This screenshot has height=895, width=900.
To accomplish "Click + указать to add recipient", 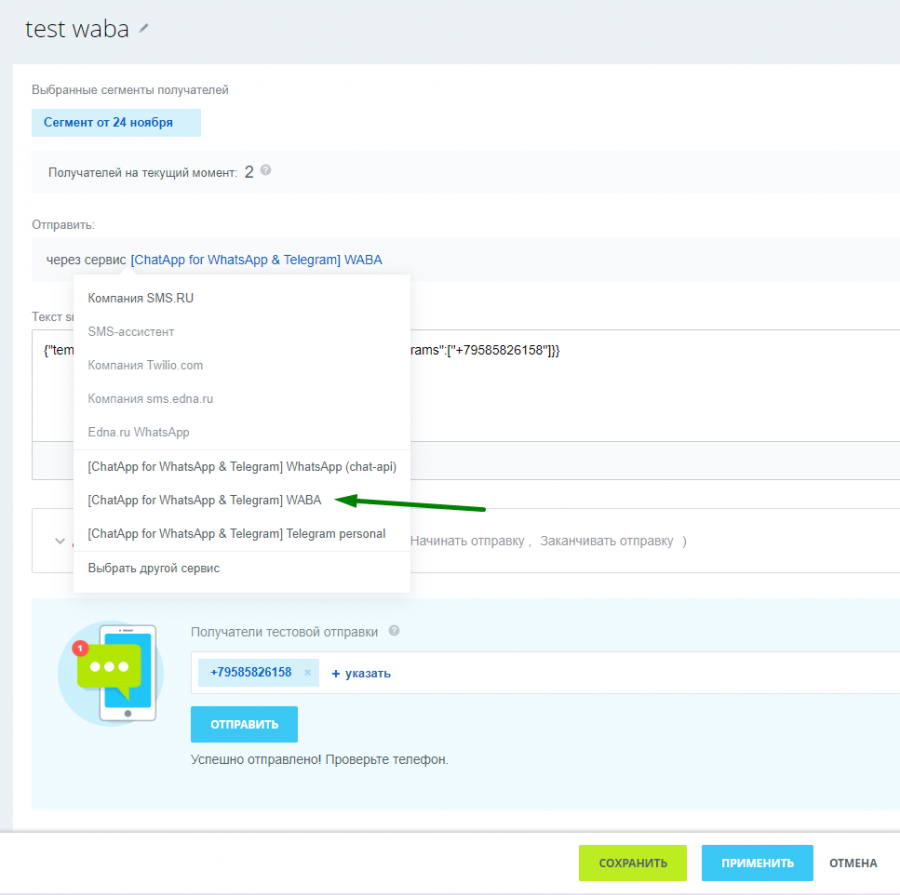I will (361, 673).
